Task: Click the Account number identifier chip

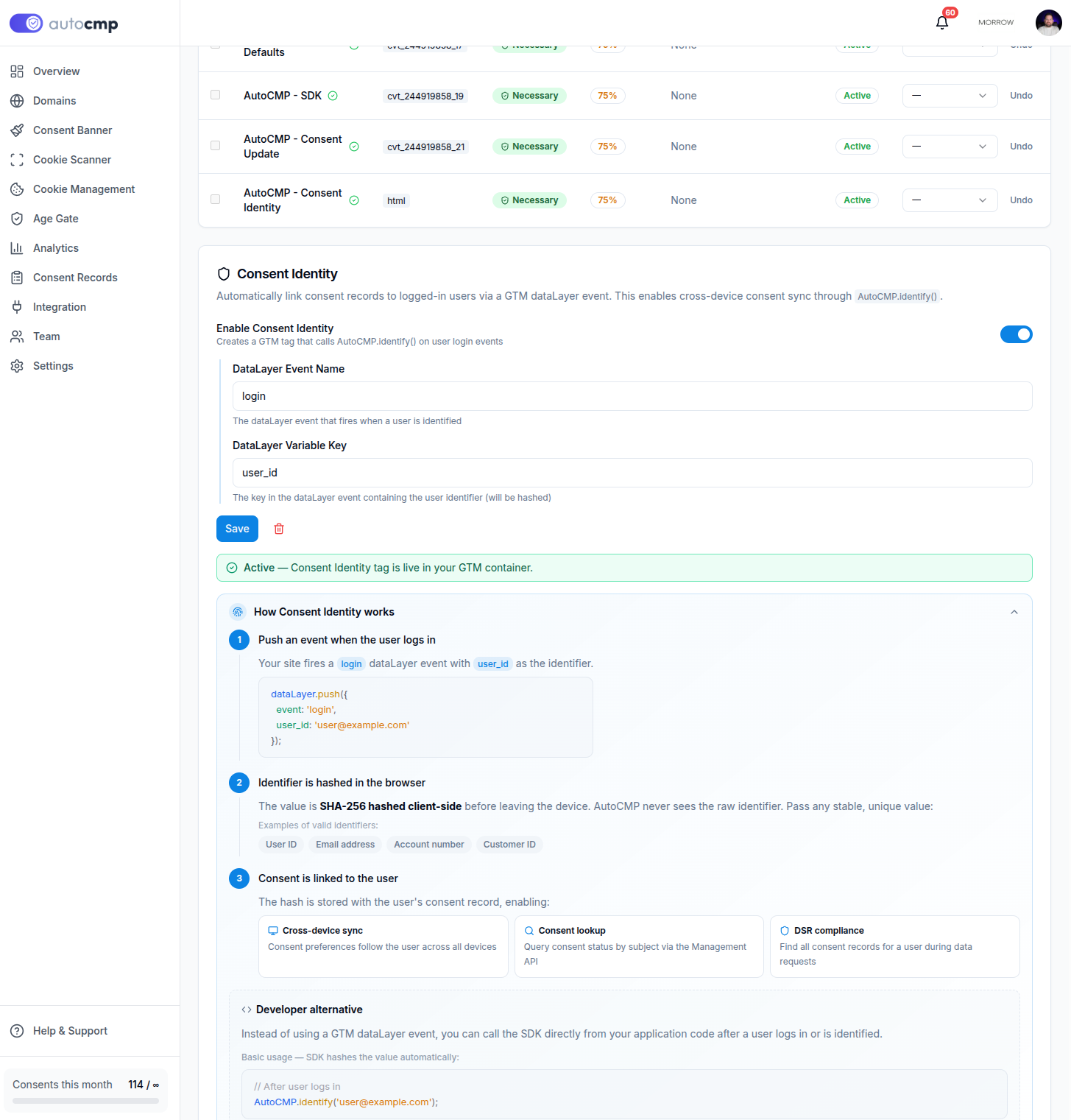Action: coord(429,845)
